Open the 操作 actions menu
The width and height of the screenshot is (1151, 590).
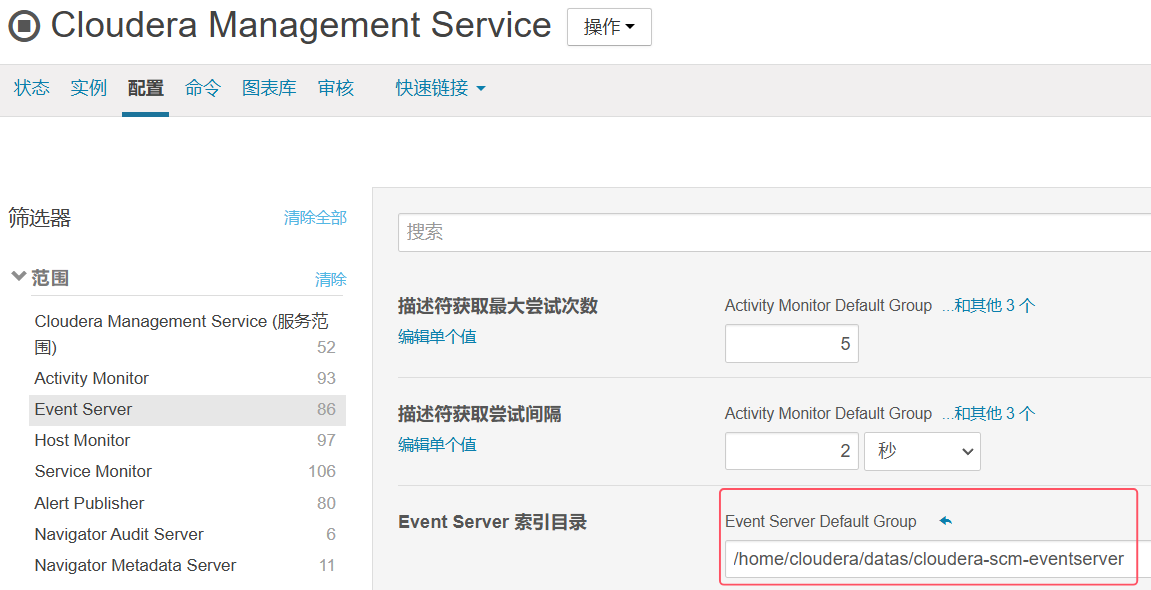point(608,27)
